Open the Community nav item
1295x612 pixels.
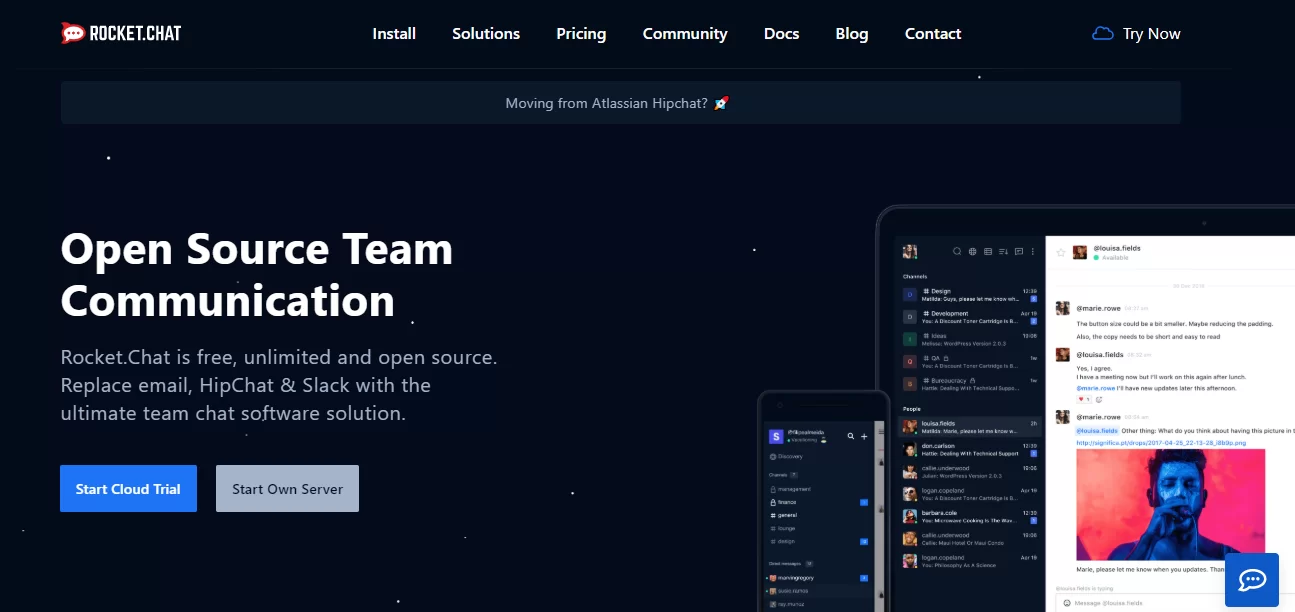point(684,34)
